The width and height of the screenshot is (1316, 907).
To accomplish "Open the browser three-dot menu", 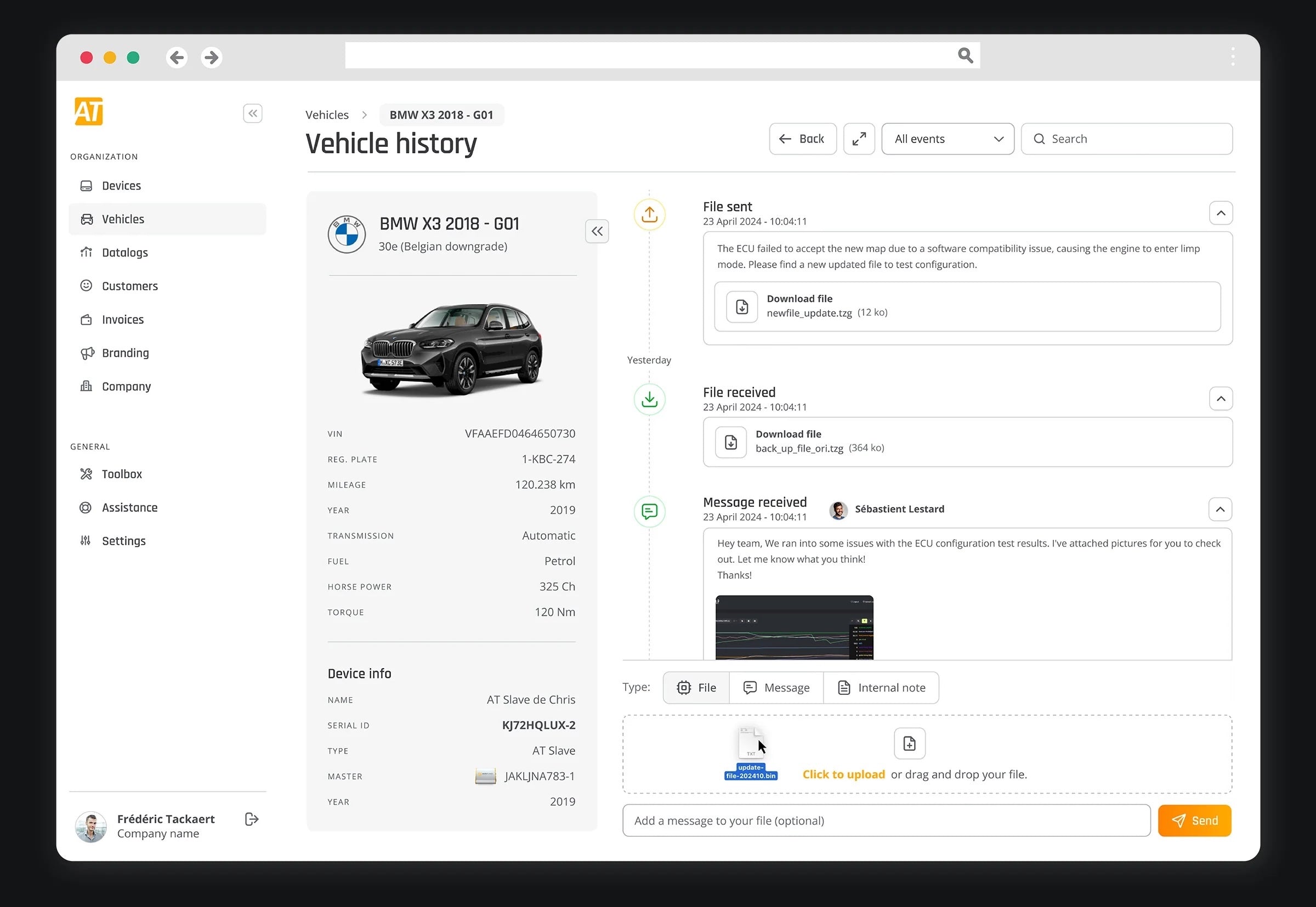I will (1233, 57).
